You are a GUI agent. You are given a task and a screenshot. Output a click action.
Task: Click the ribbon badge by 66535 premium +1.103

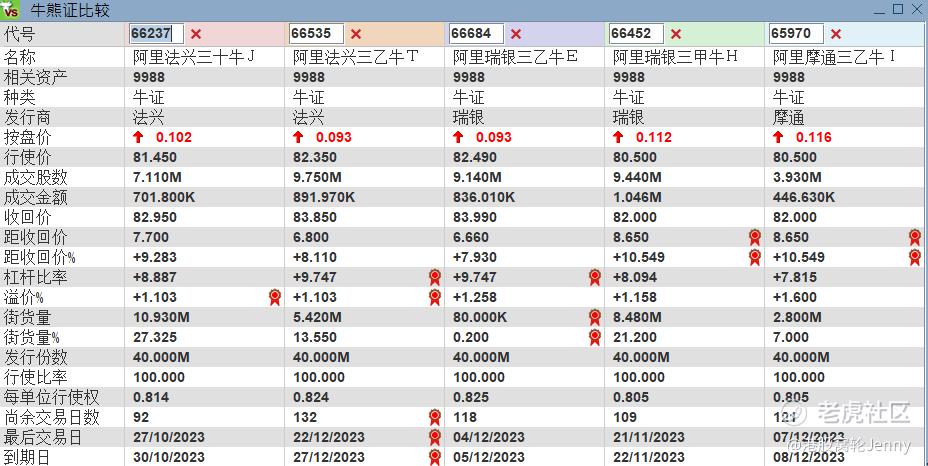pyautogui.click(x=435, y=297)
